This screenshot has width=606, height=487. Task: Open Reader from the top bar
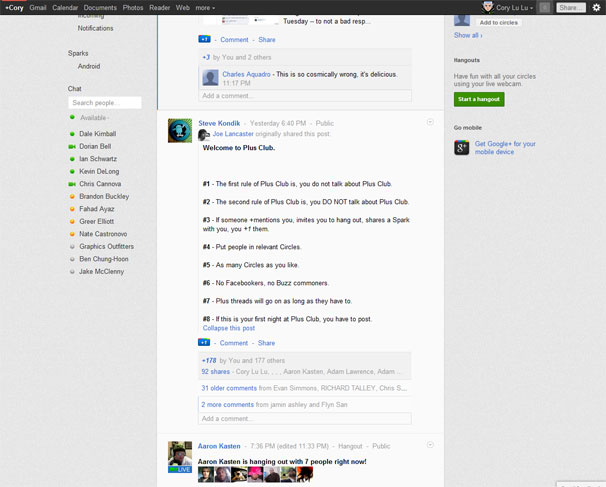pos(160,8)
